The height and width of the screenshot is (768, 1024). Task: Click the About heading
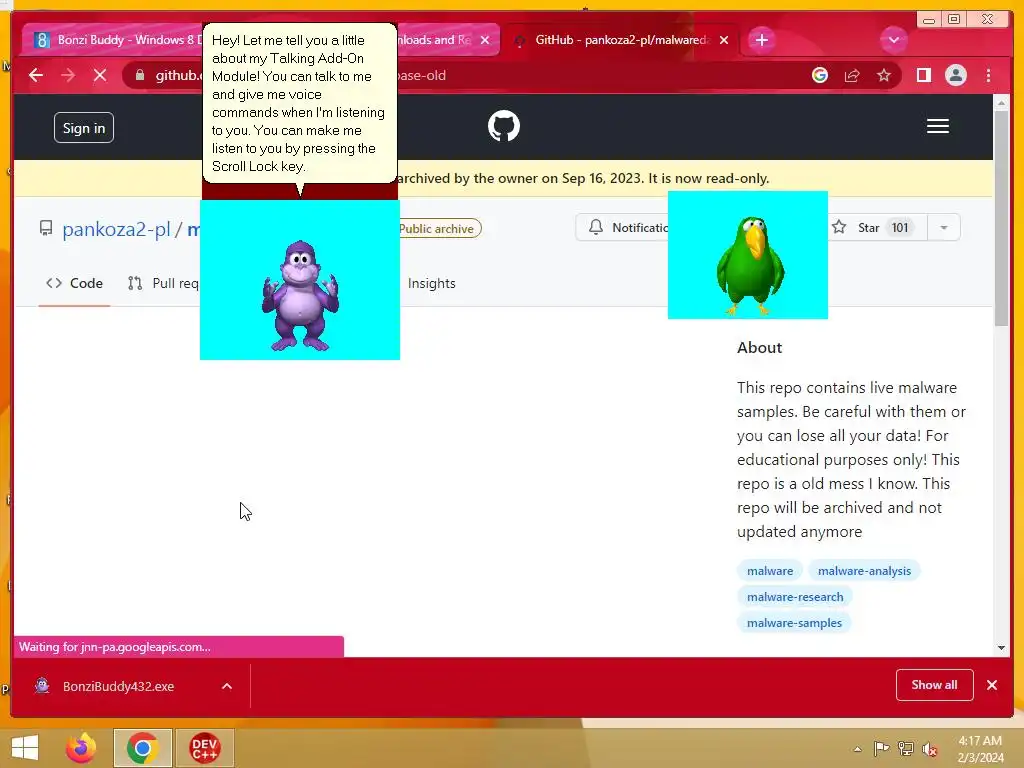coord(760,347)
